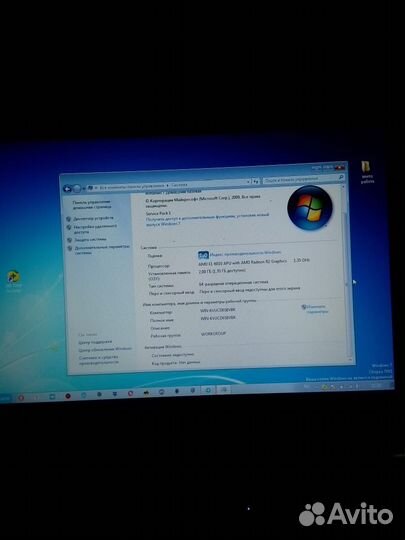
Task: Open 'Центр обновления Windows' link at bottom-left
Action: tap(105, 349)
